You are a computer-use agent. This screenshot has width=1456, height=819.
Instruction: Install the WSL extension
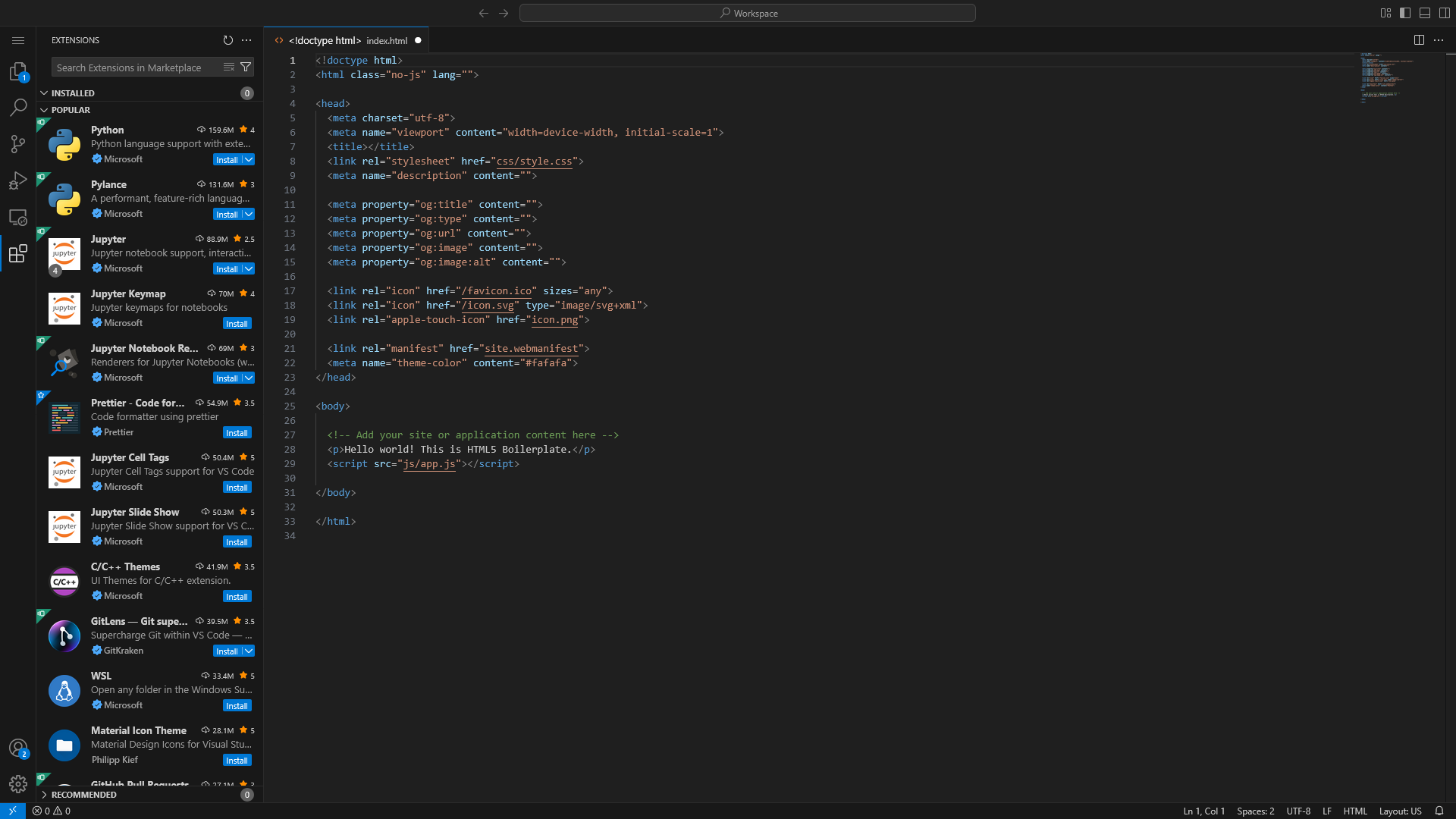click(237, 705)
